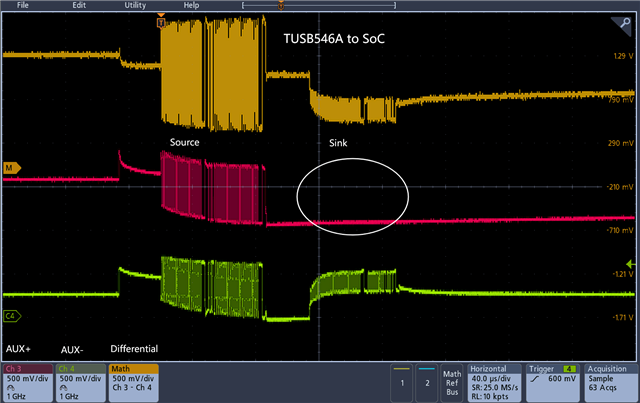Click the bandwidth limit icon in Ch 4
Viewport: 640px width, 403px height.
tap(64, 388)
